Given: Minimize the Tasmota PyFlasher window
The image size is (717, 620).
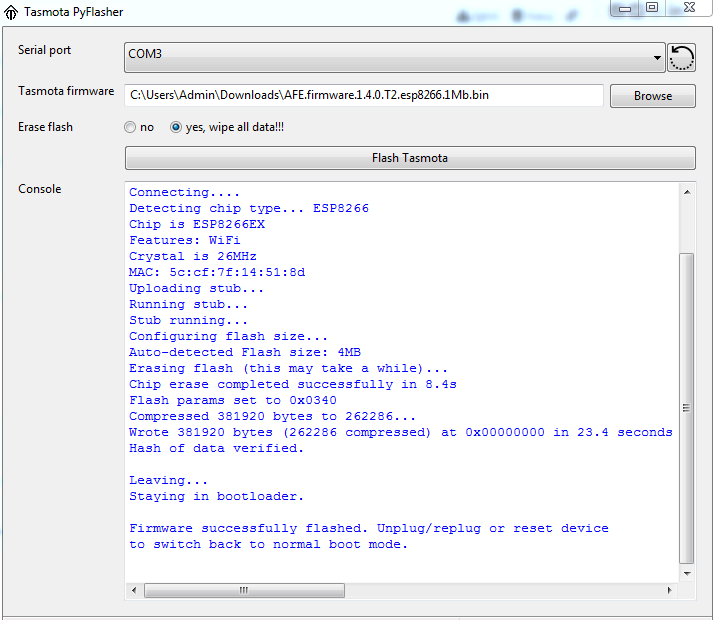Looking at the screenshot, I should tap(625, 8).
